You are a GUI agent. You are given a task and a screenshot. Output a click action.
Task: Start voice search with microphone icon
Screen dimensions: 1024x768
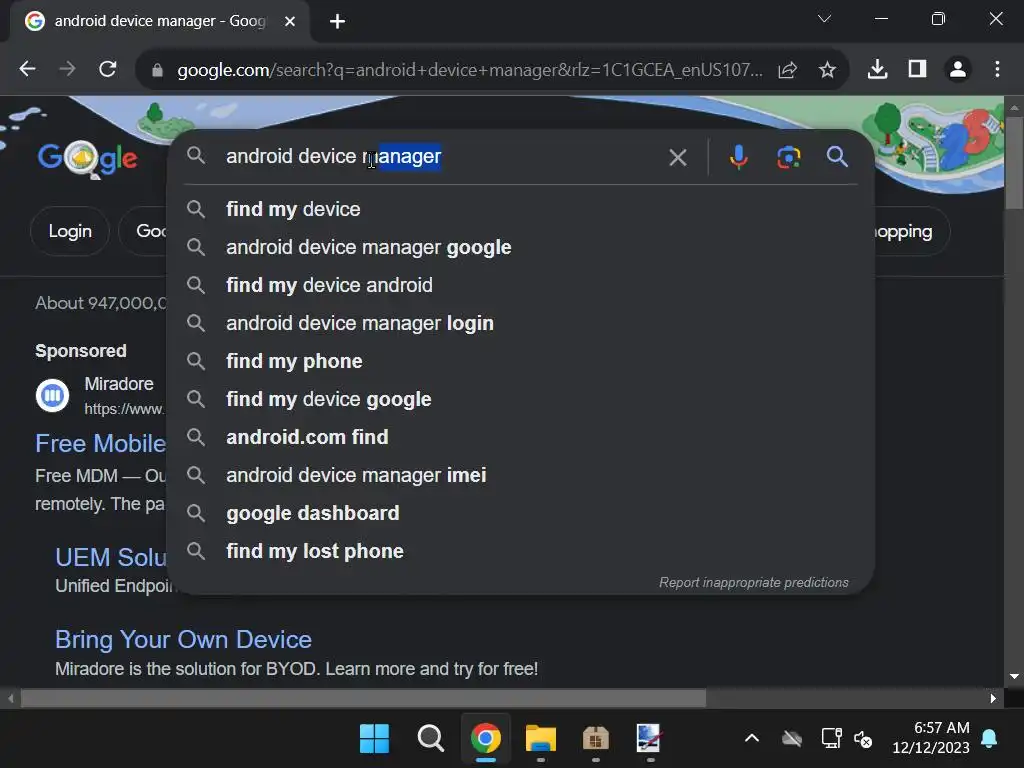pos(739,157)
